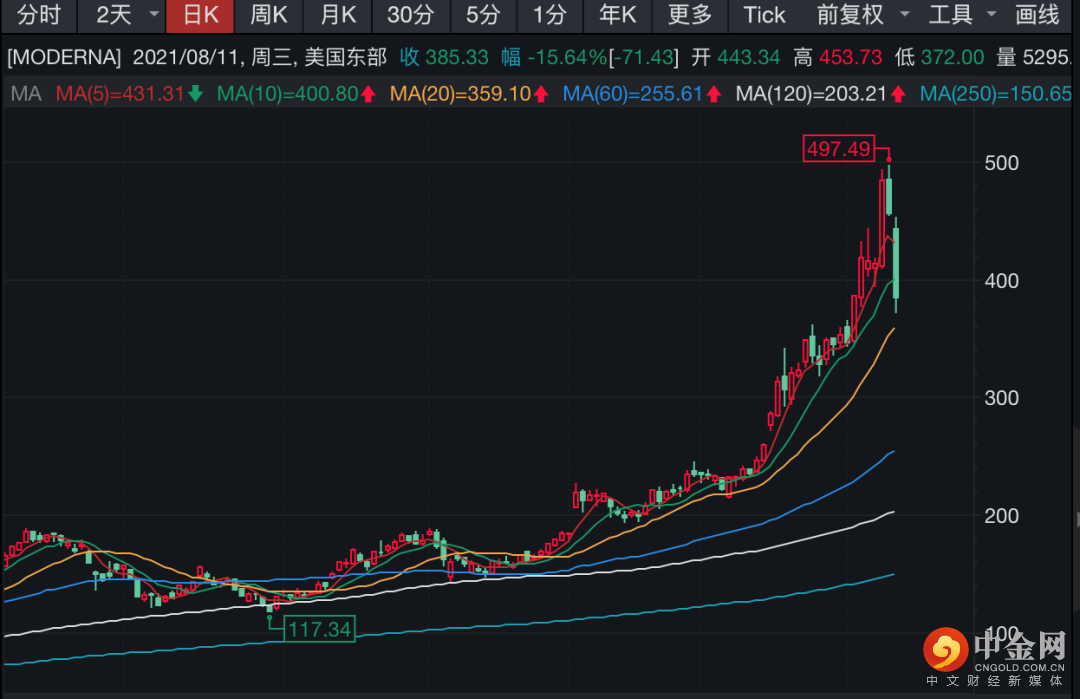Click the up arrow after MA(10)
Image resolution: width=1080 pixels, height=699 pixels.
(x=368, y=94)
